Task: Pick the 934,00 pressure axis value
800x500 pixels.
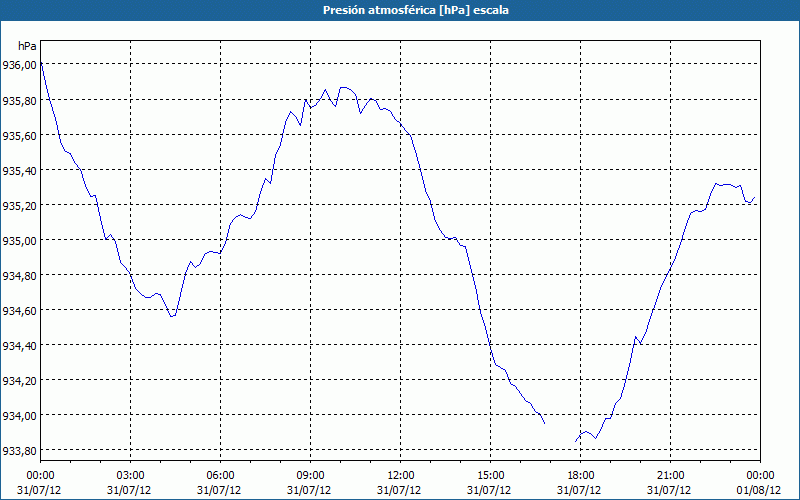Action: (x=19, y=415)
